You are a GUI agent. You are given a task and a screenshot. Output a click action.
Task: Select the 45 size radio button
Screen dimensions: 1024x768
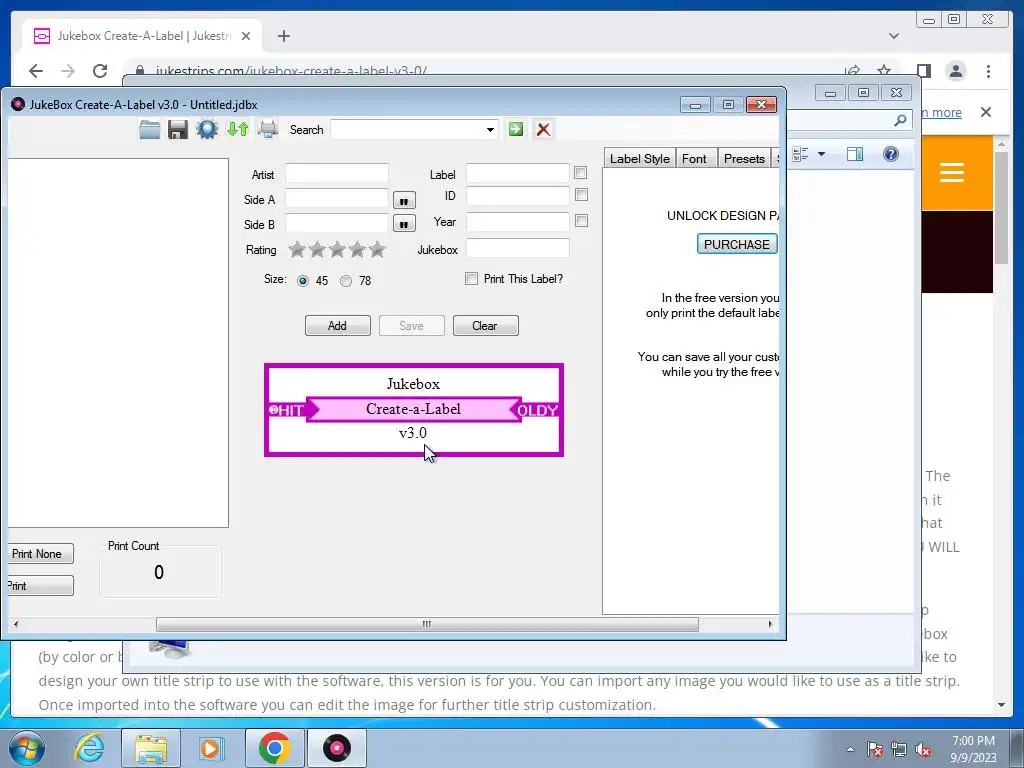pos(302,281)
